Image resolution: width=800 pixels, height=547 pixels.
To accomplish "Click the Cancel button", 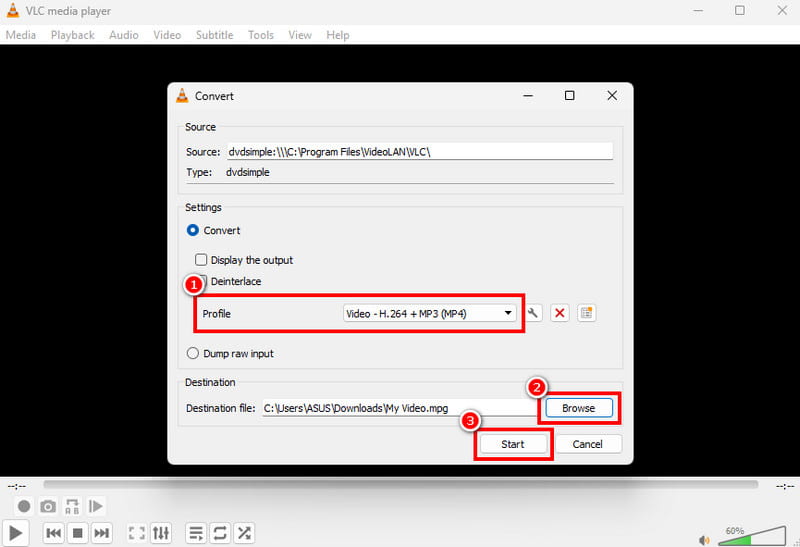I will (x=588, y=444).
